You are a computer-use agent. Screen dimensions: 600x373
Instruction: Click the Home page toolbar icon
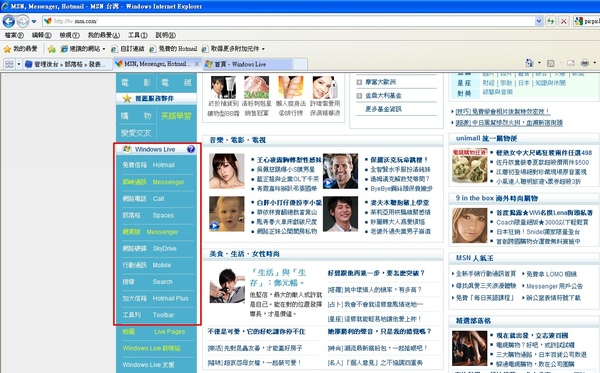[530, 62]
